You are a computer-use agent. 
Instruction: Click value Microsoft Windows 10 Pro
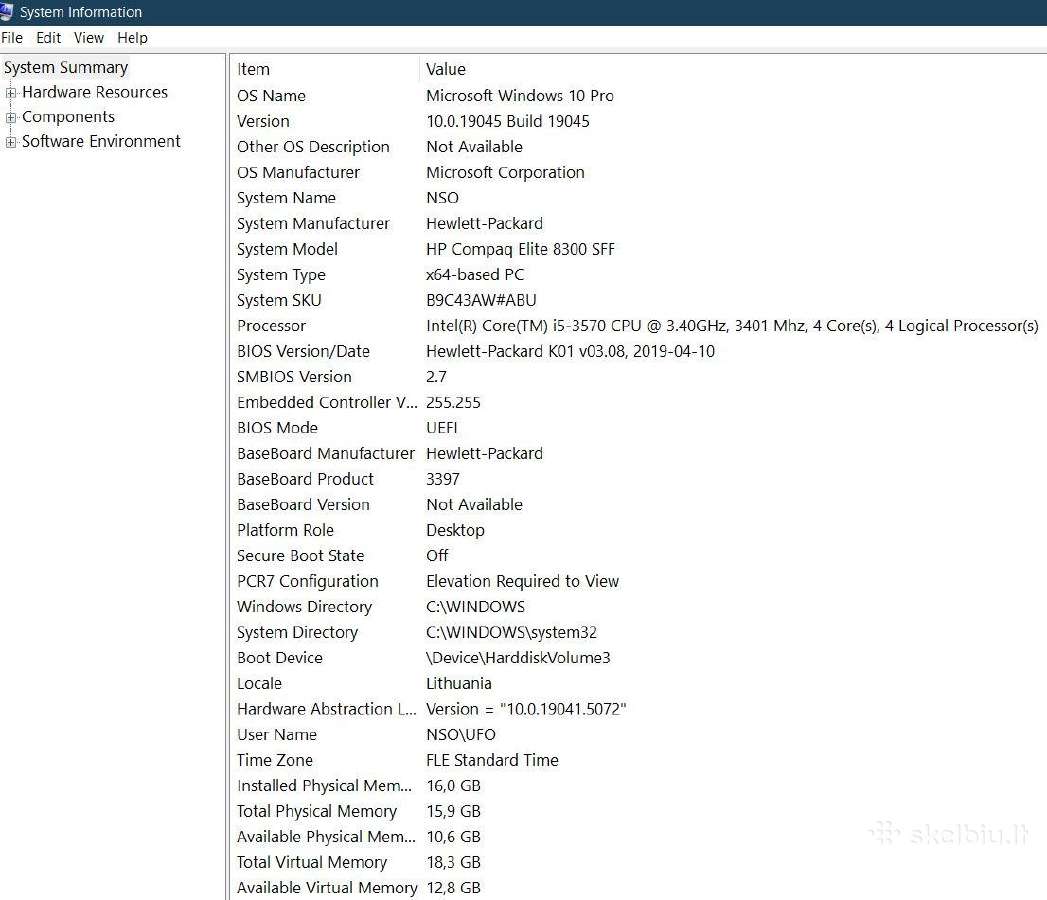point(520,95)
